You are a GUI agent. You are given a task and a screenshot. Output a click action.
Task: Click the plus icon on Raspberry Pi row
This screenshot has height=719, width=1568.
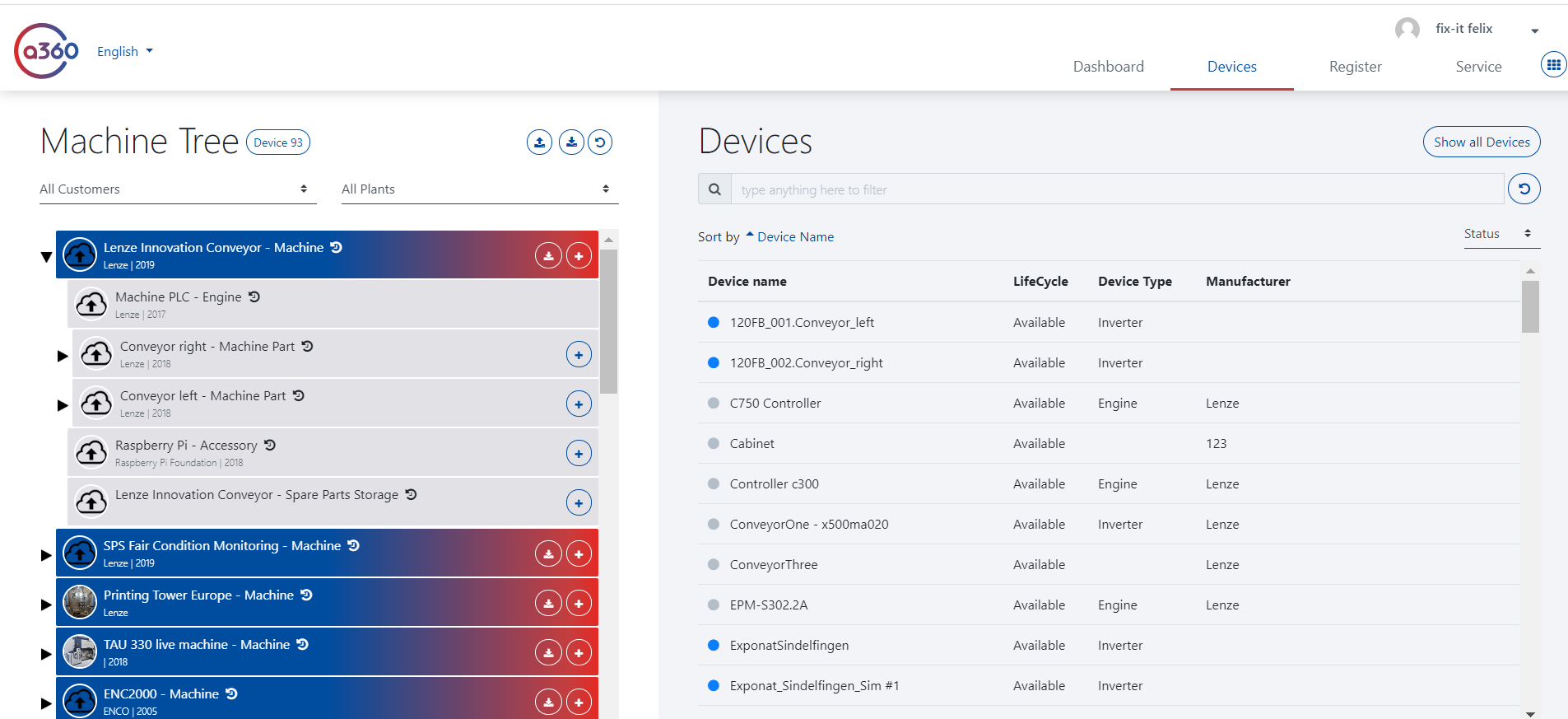click(579, 454)
